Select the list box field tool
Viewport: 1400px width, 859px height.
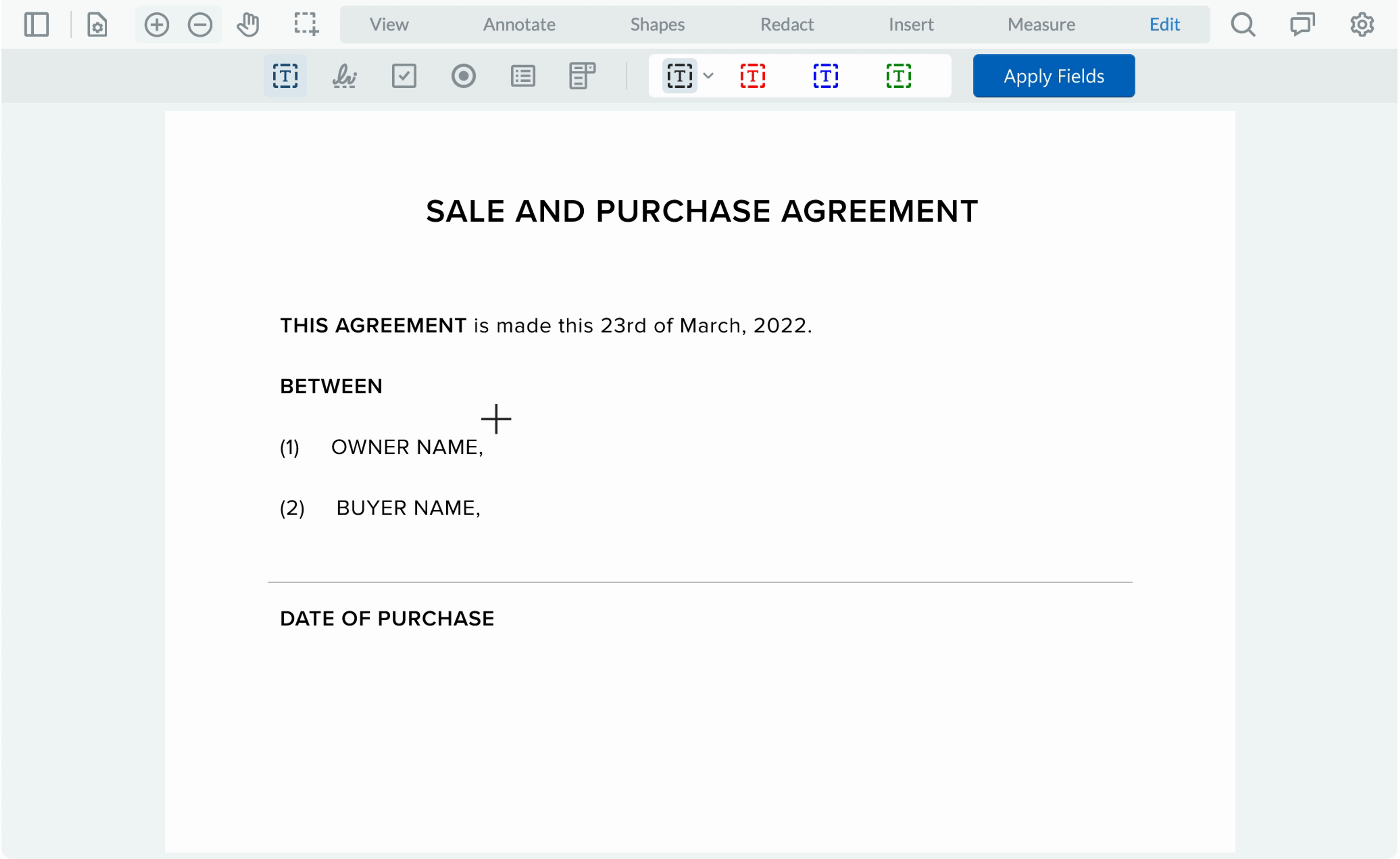click(x=523, y=76)
